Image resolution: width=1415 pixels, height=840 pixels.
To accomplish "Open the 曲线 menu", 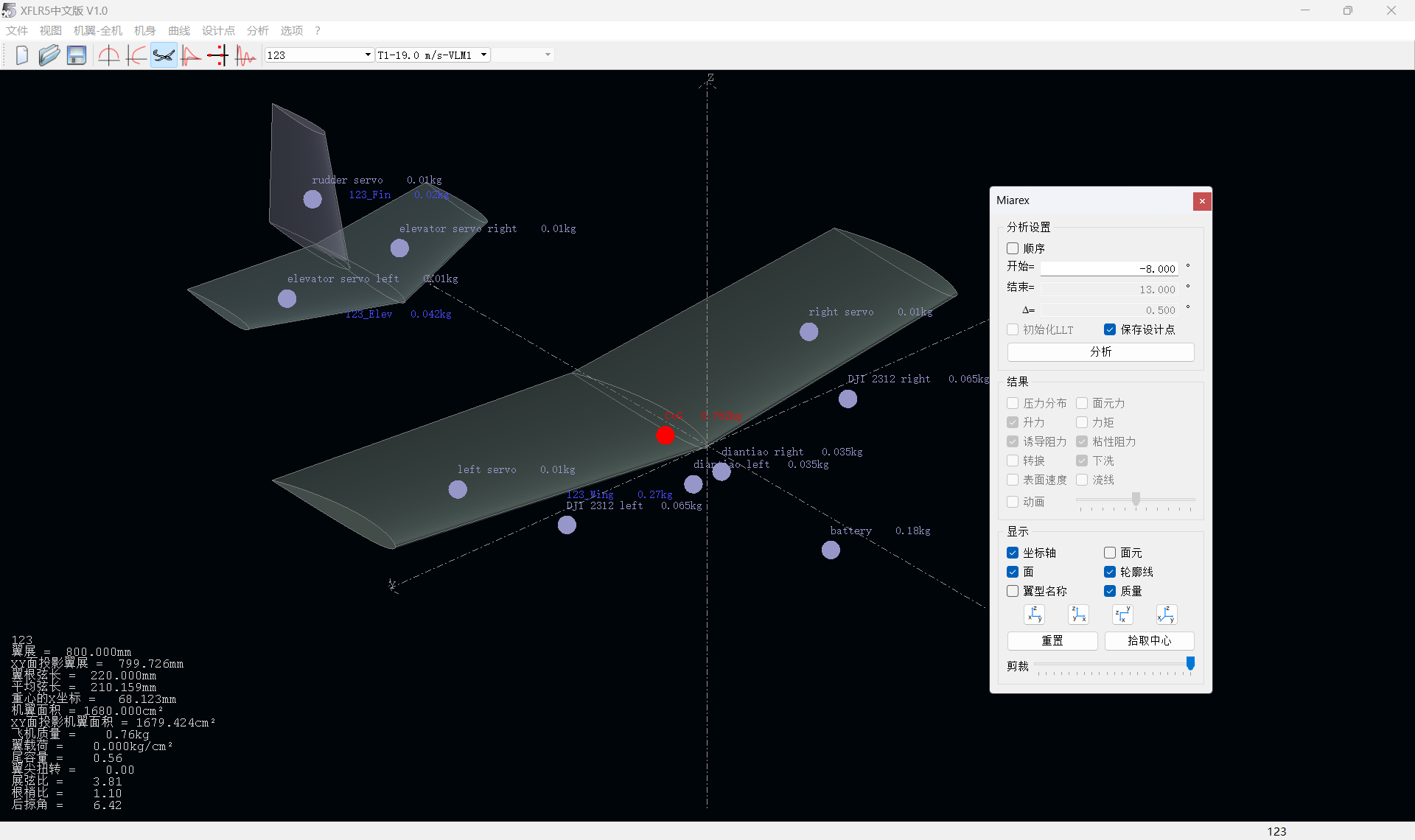I will 179,30.
